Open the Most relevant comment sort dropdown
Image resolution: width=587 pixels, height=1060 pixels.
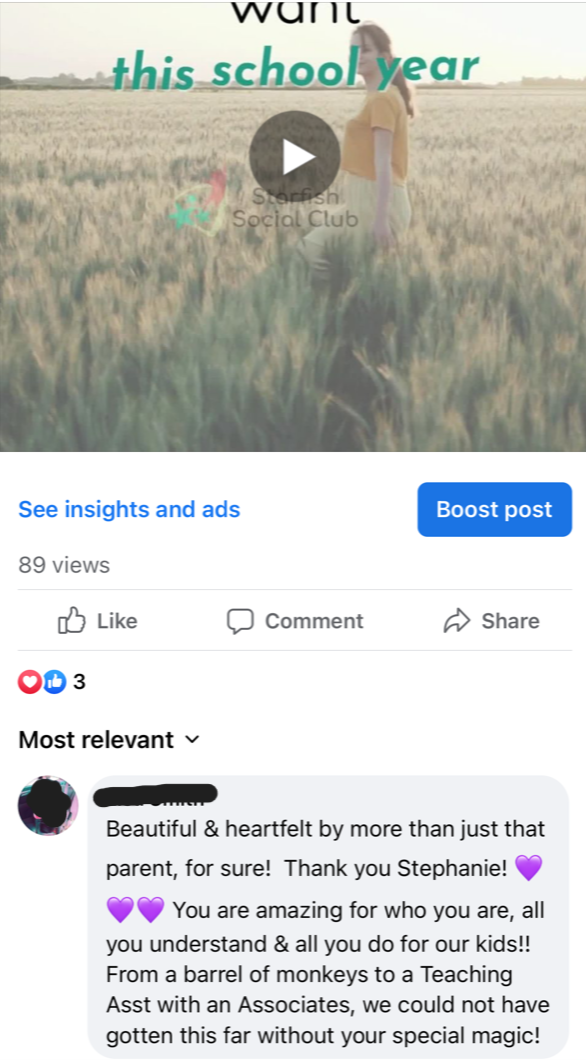pos(109,740)
